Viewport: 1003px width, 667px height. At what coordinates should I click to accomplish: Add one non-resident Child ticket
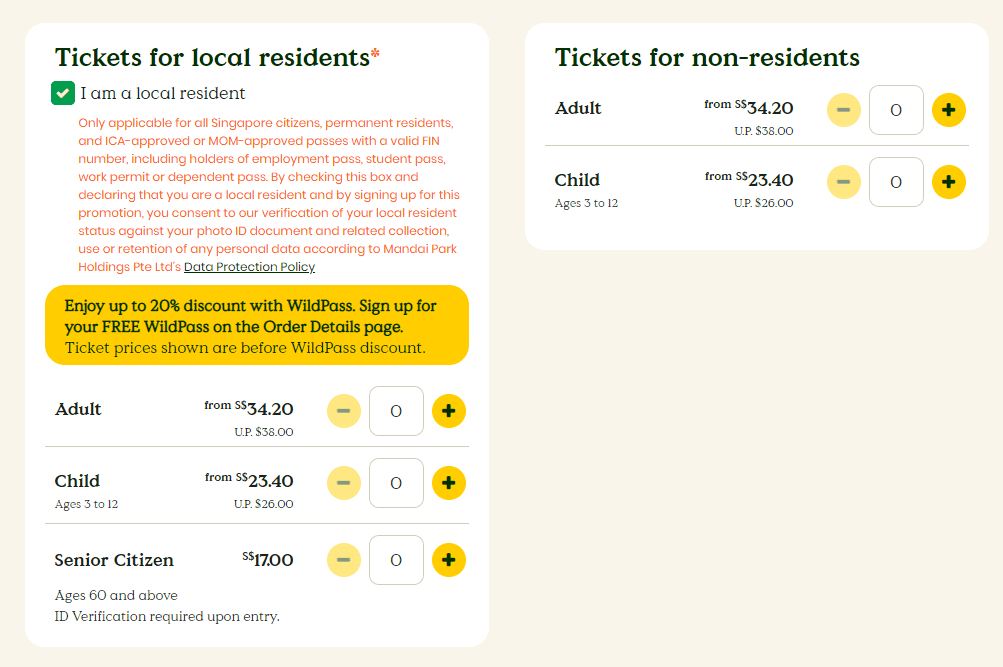[948, 182]
